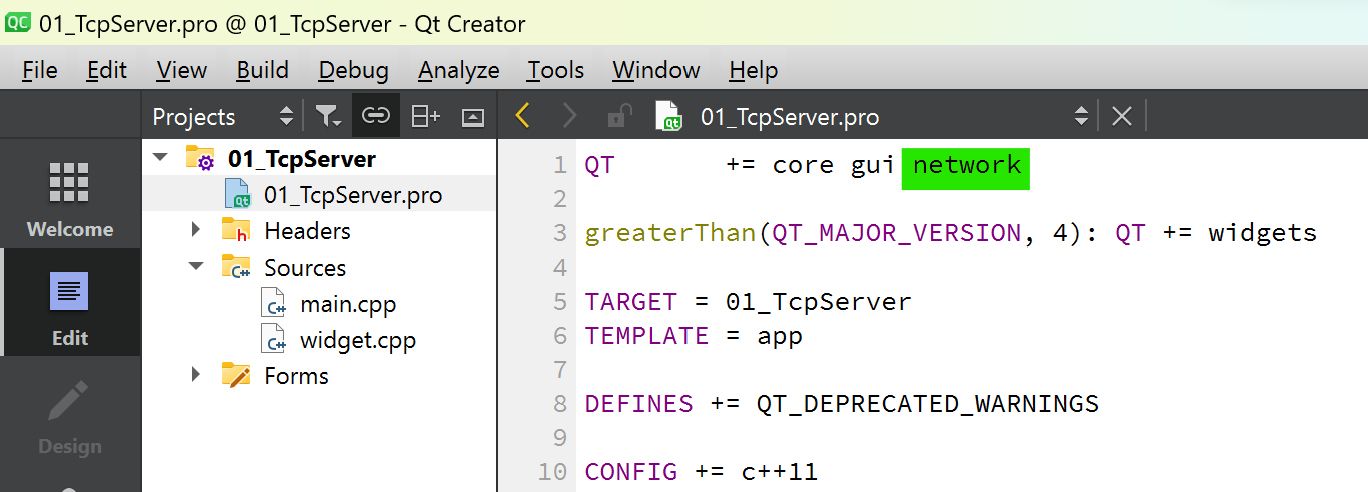Open the Debug menu
Screen dimensions: 1368x492
pos(353,70)
